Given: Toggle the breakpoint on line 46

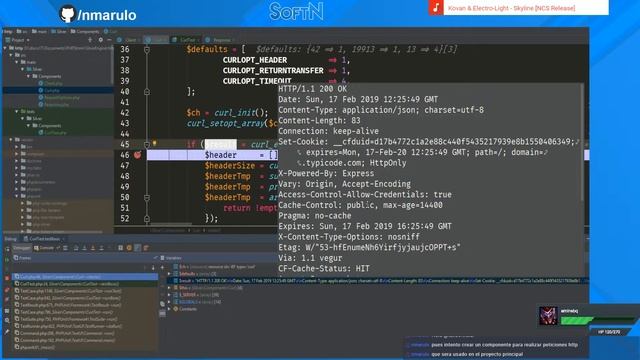Looking at the screenshot, I should pos(138,155).
